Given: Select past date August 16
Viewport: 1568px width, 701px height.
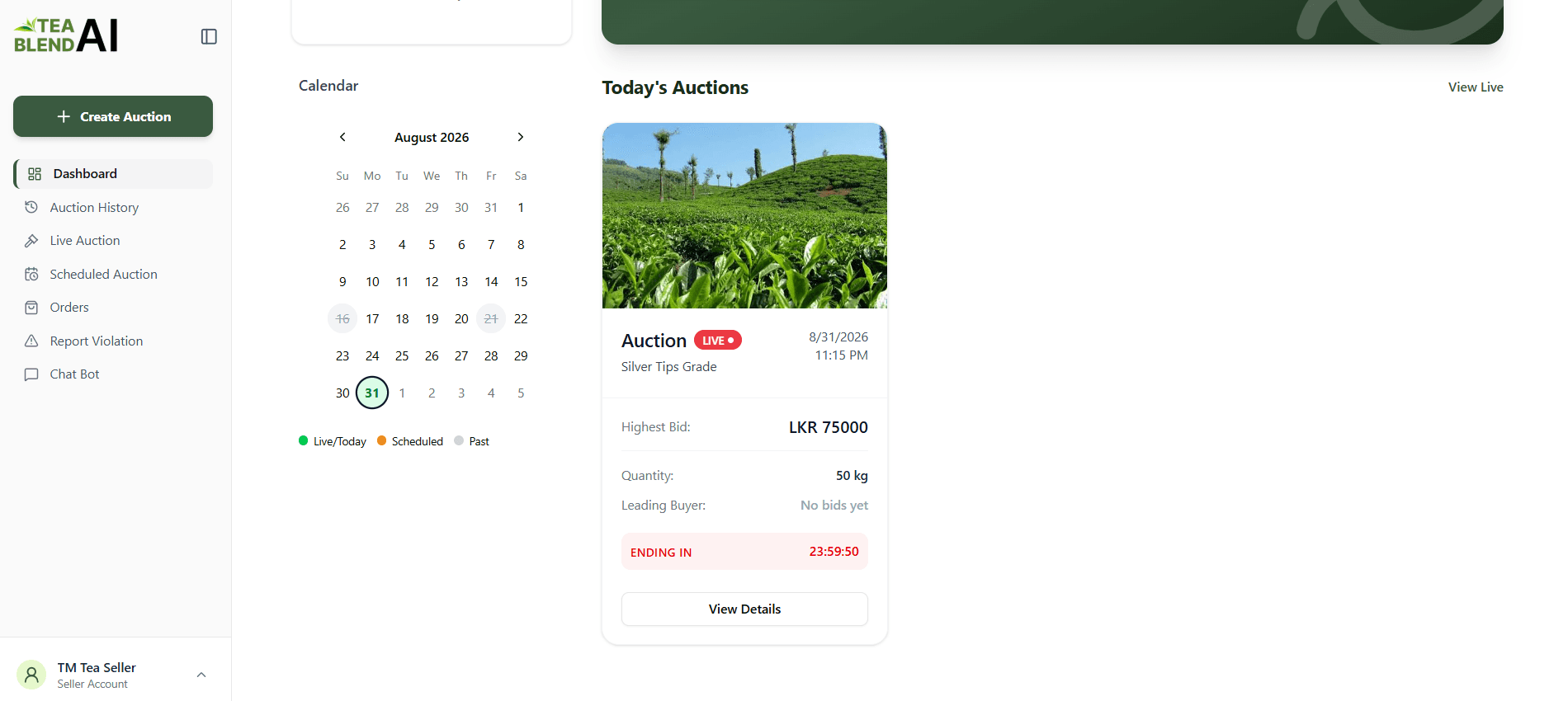Looking at the screenshot, I should [x=342, y=318].
